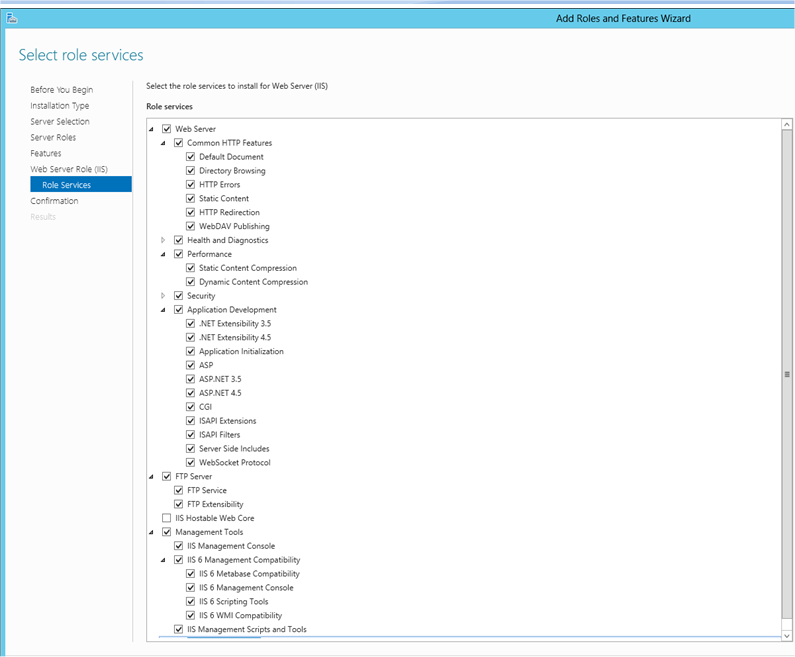Uncheck the CGI option
This screenshot has height=657, width=795.
pos(191,407)
